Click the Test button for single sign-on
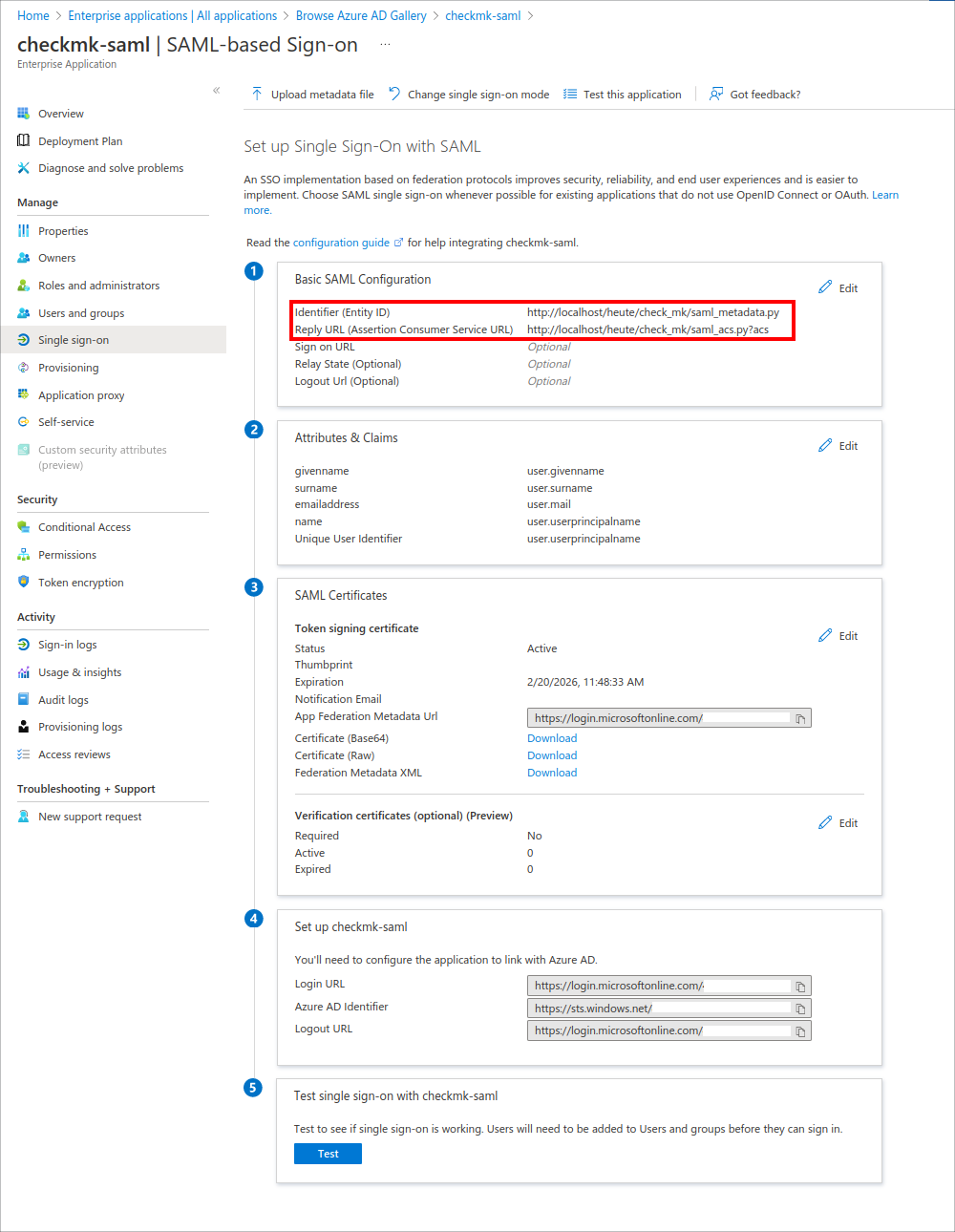 328,1153
